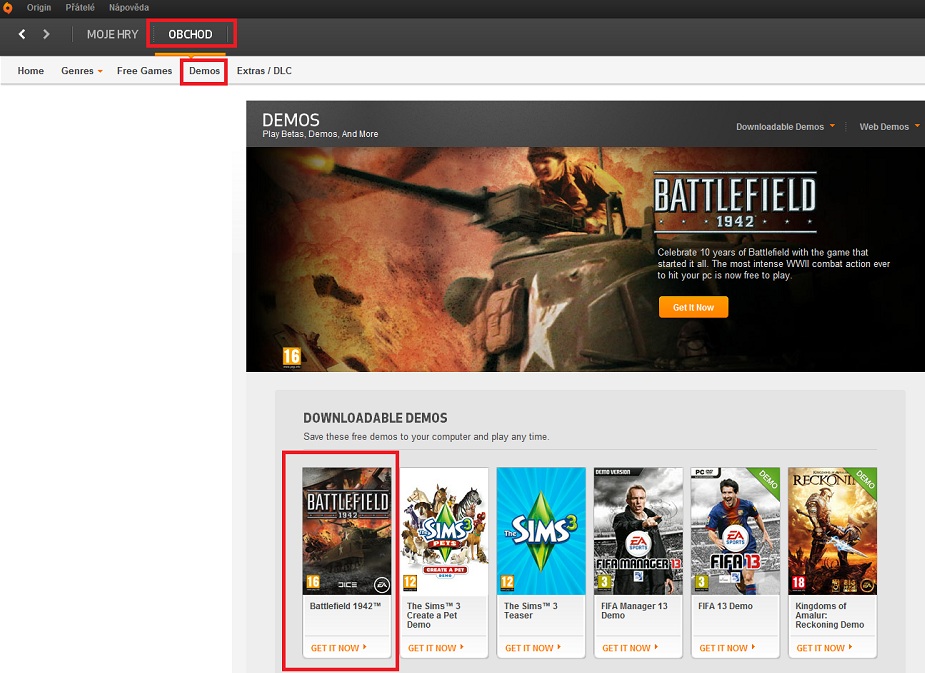Open the Free Games section
The image size is (925, 673).
click(145, 71)
